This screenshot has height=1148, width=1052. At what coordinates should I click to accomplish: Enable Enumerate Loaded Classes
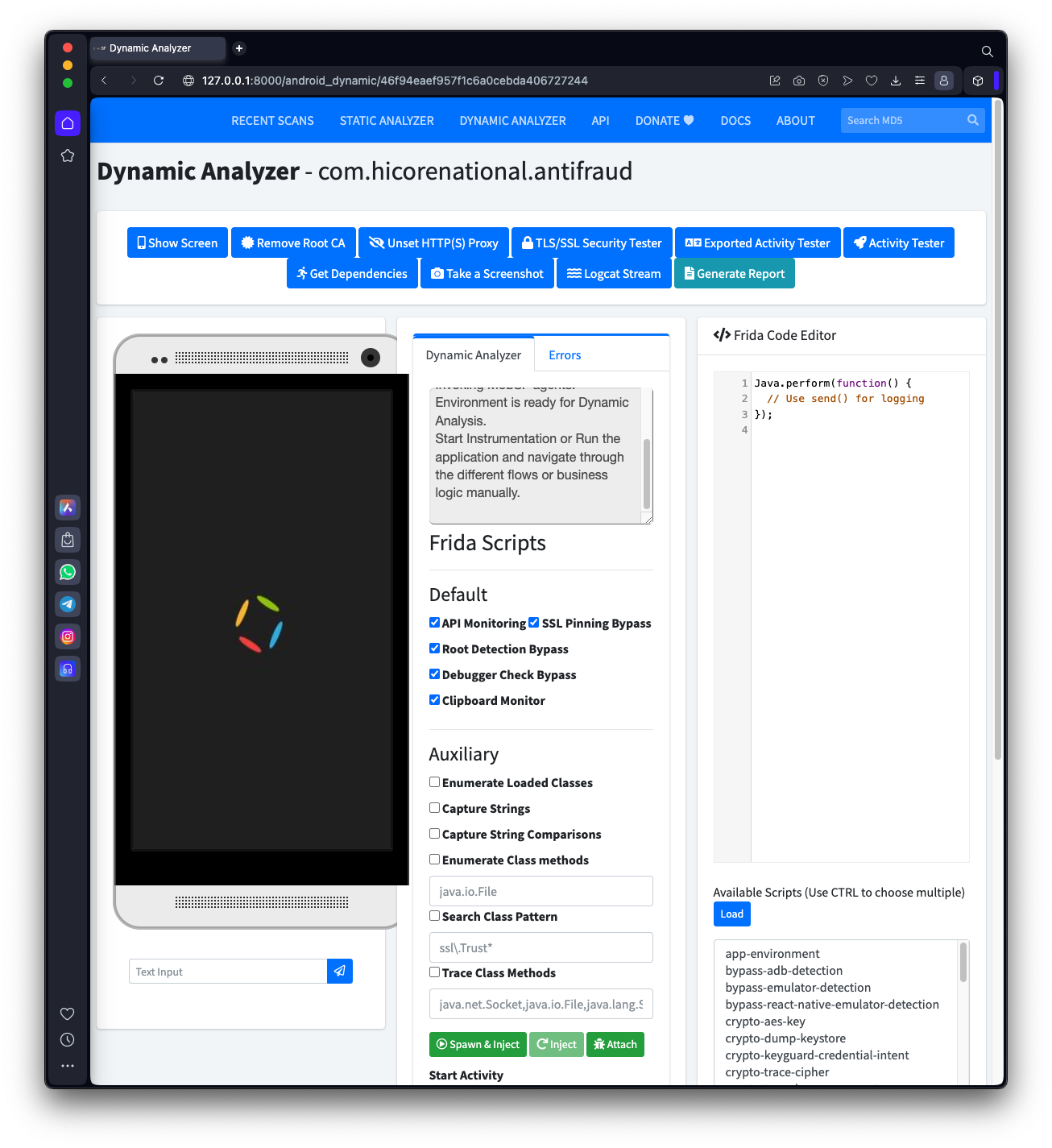point(435,782)
